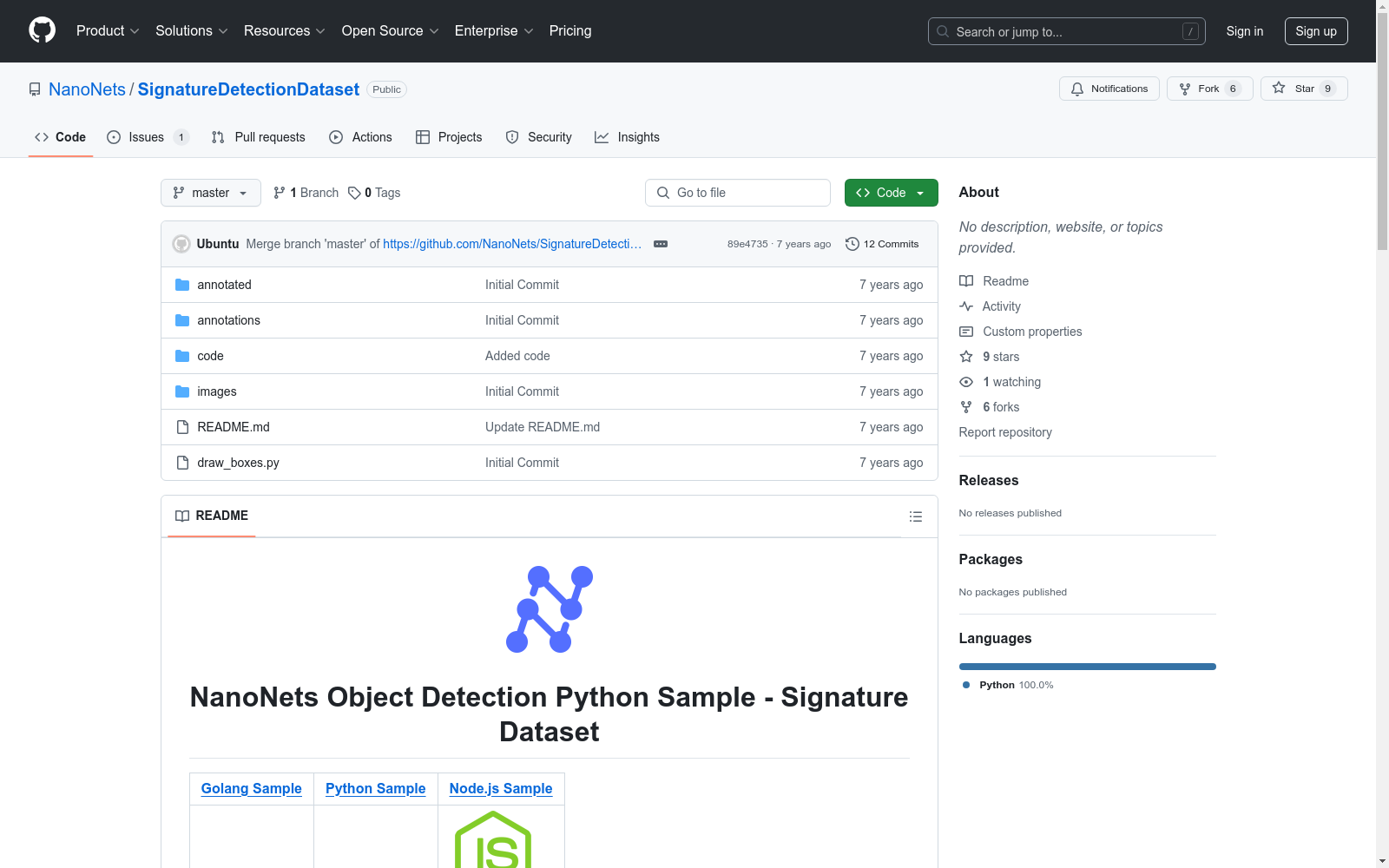Click the Go to file search field

738,193
